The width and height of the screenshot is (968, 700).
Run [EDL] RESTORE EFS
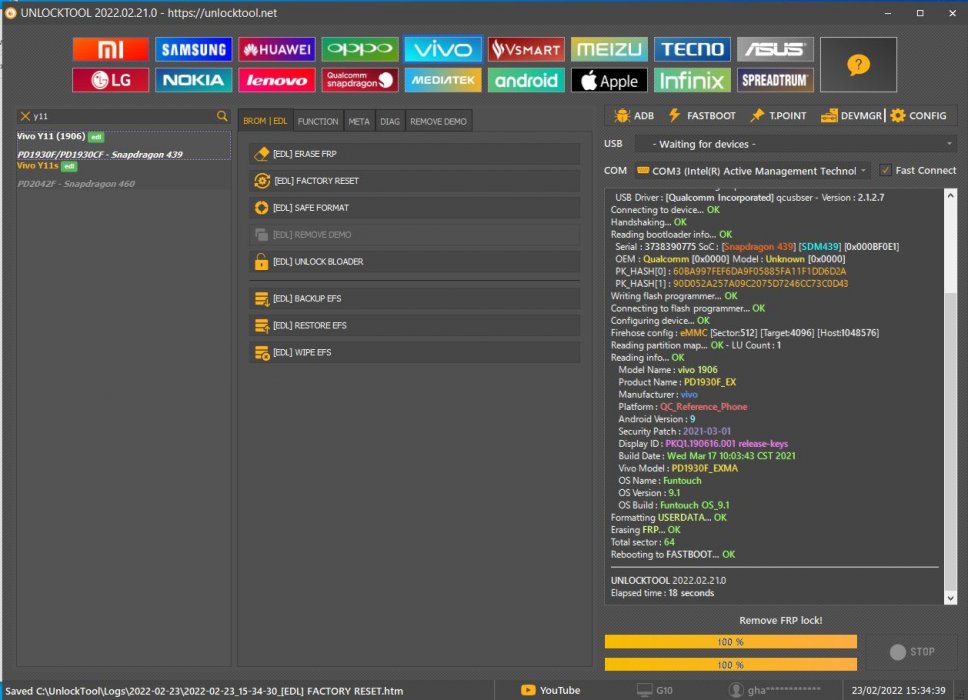[415, 325]
